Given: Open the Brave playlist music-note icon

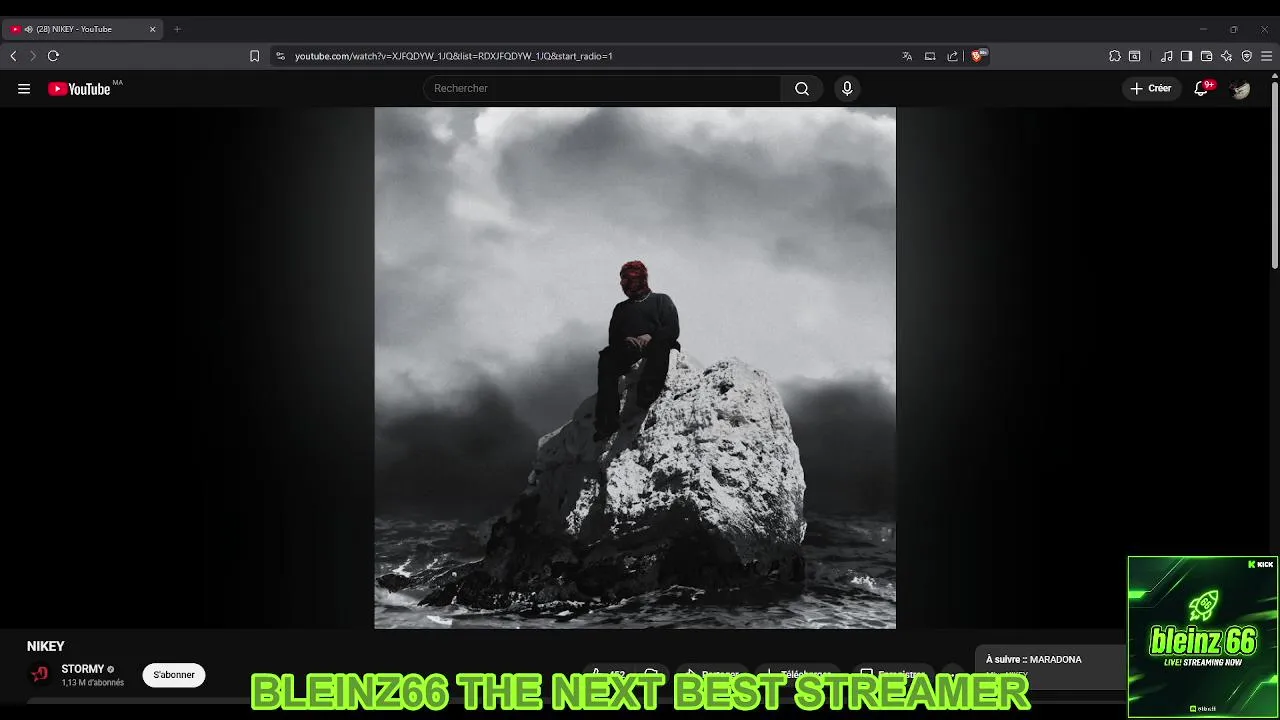Looking at the screenshot, I should [1167, 56].
